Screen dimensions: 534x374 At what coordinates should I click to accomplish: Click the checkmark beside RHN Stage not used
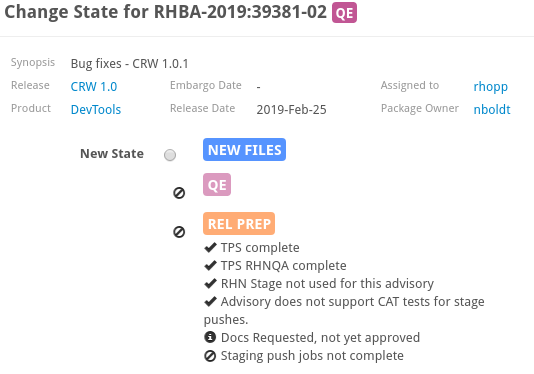(x=210, y=283)
